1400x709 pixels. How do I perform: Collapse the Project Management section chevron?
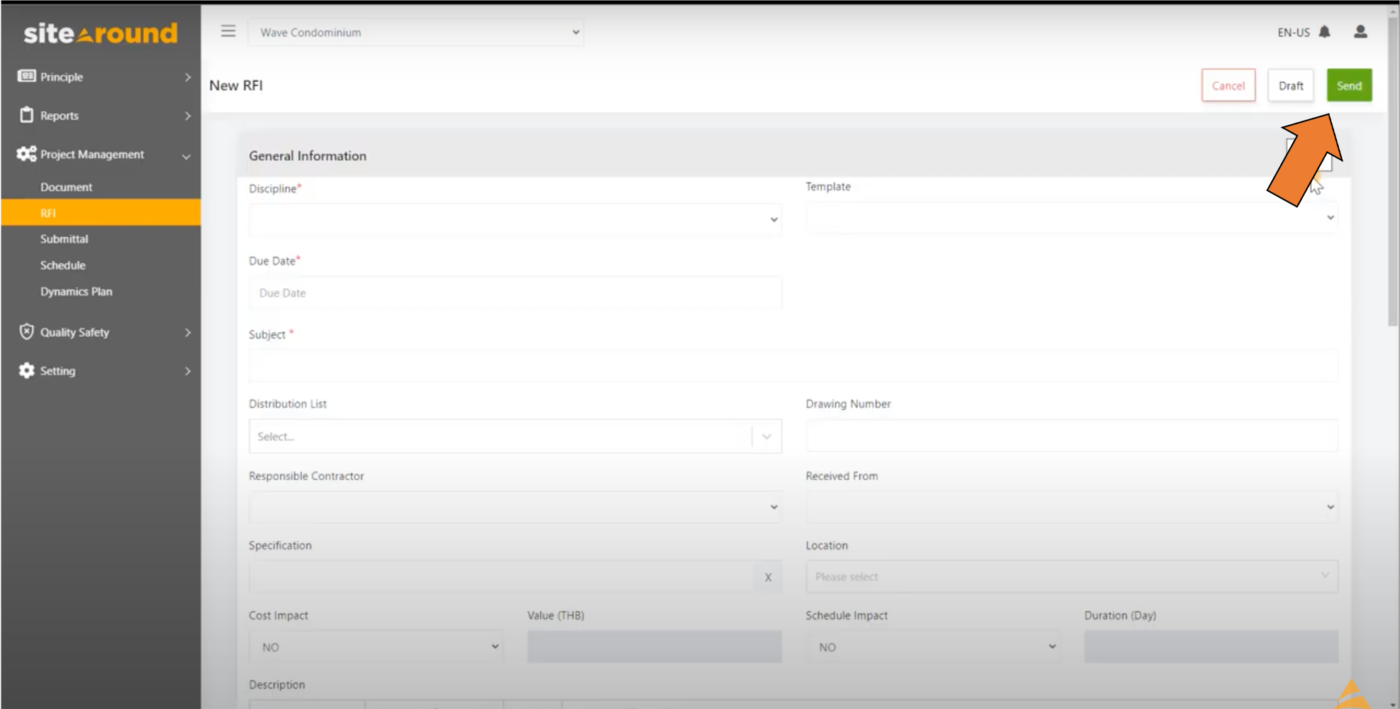(x=187, y=155)
